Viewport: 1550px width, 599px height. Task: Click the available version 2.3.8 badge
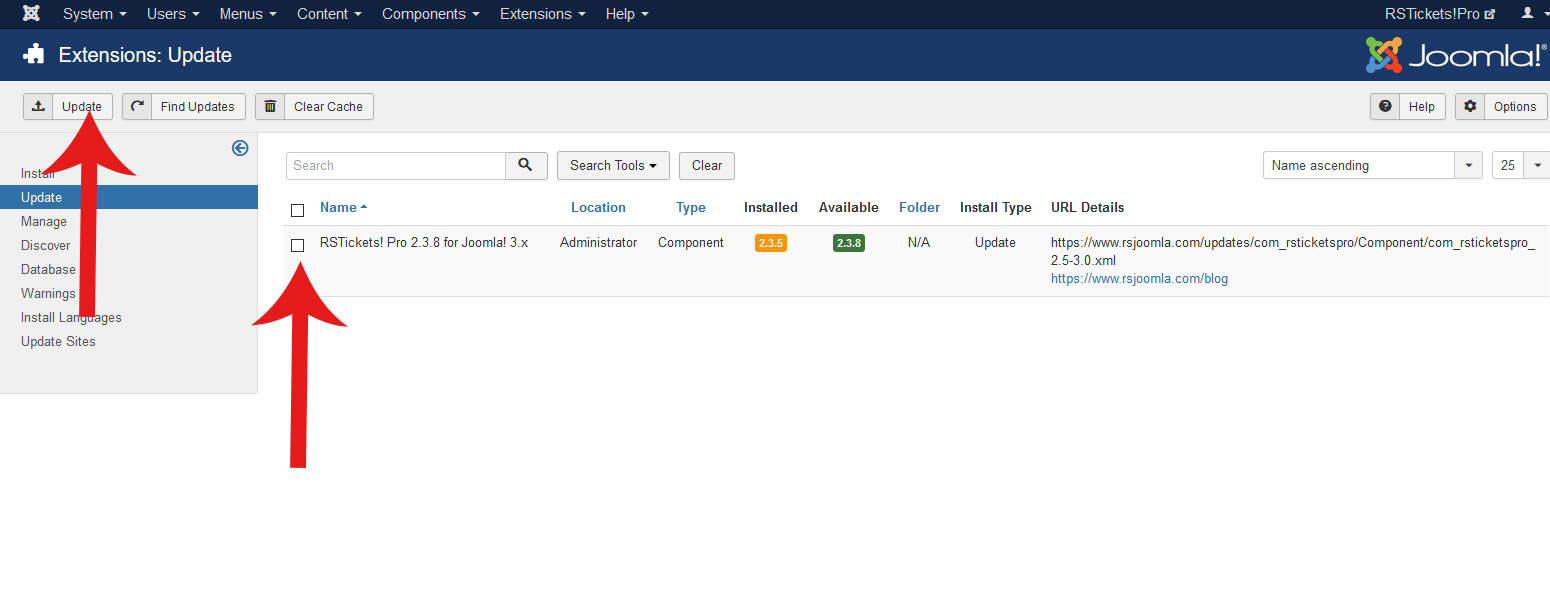[849, 243]
